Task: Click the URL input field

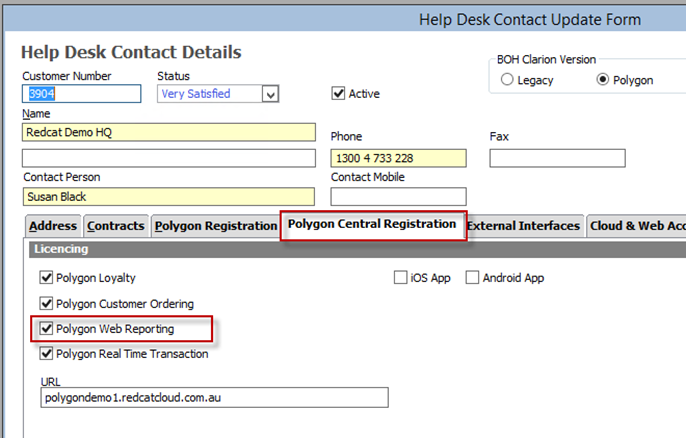Action: (214, 397)
